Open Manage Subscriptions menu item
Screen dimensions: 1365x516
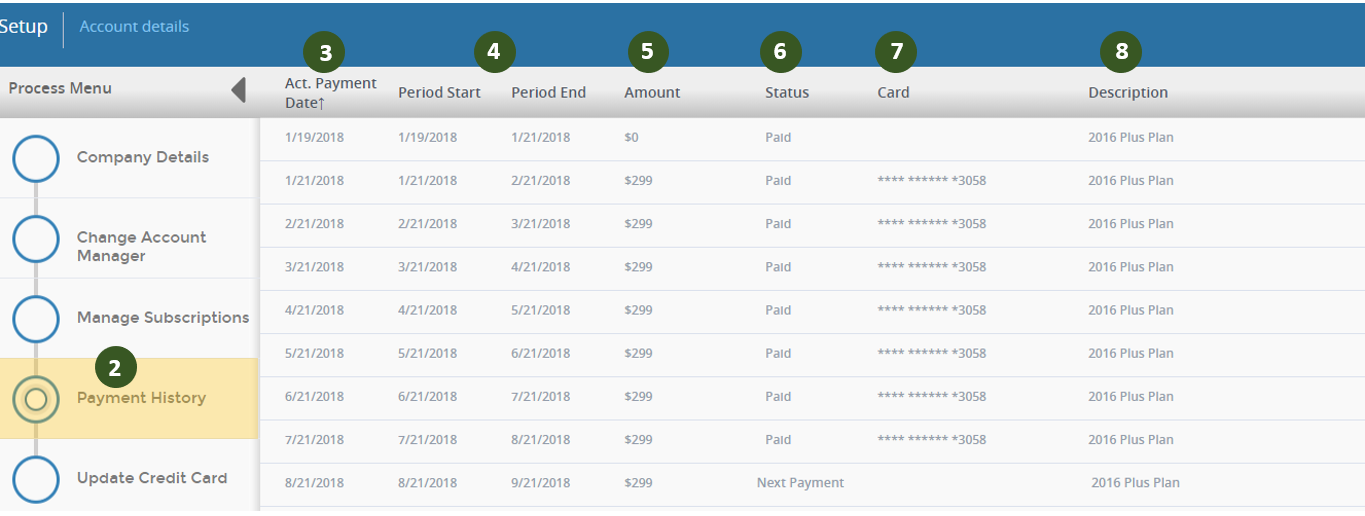[163, 317]
